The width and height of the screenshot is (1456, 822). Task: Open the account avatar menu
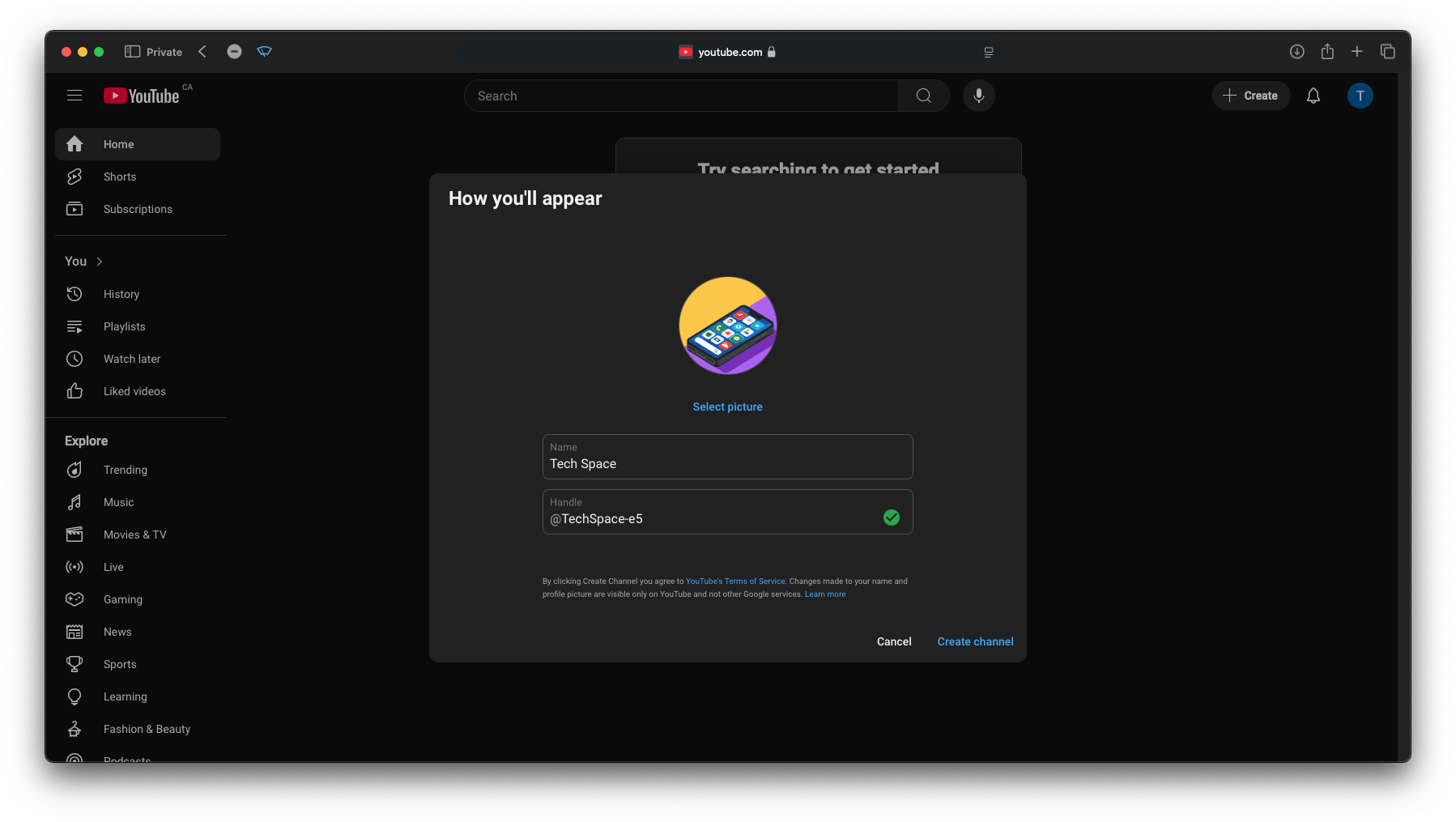point(1360,96)
